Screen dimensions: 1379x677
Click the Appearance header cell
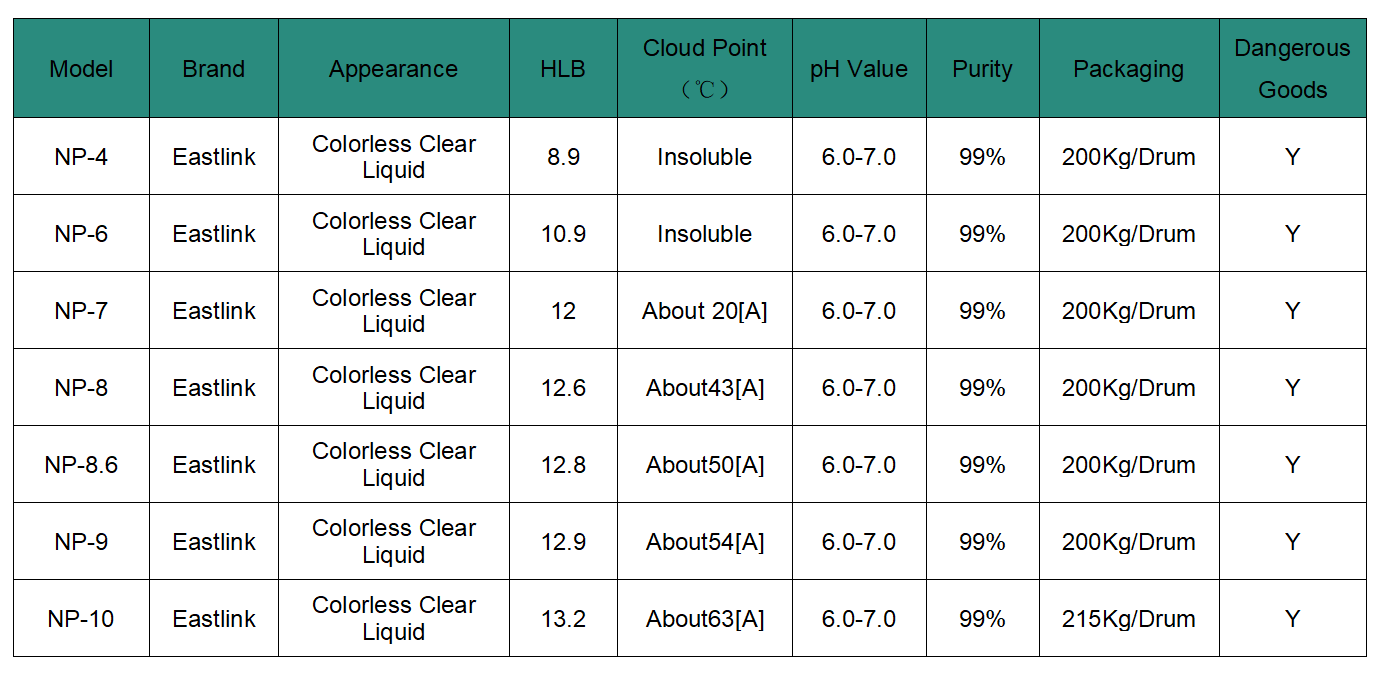[x=394, y=69]
